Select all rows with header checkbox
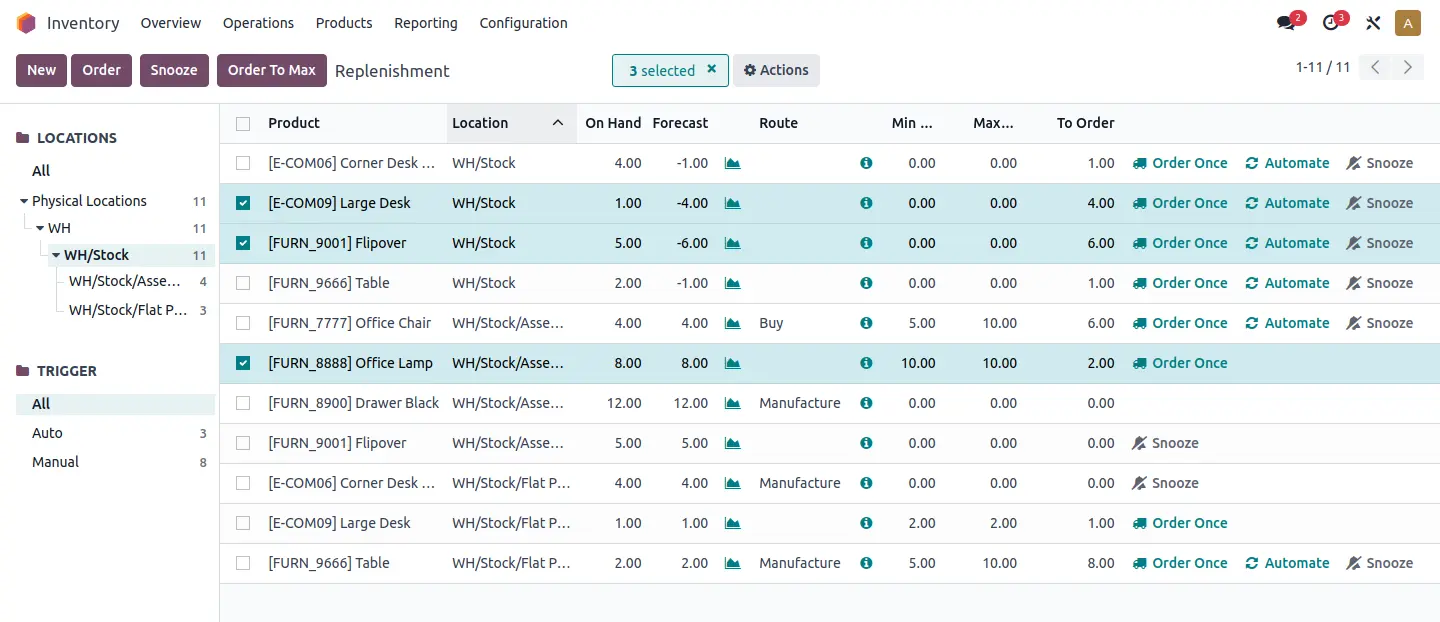This screenshot has height=622, width=1440. tap(243, 123)
